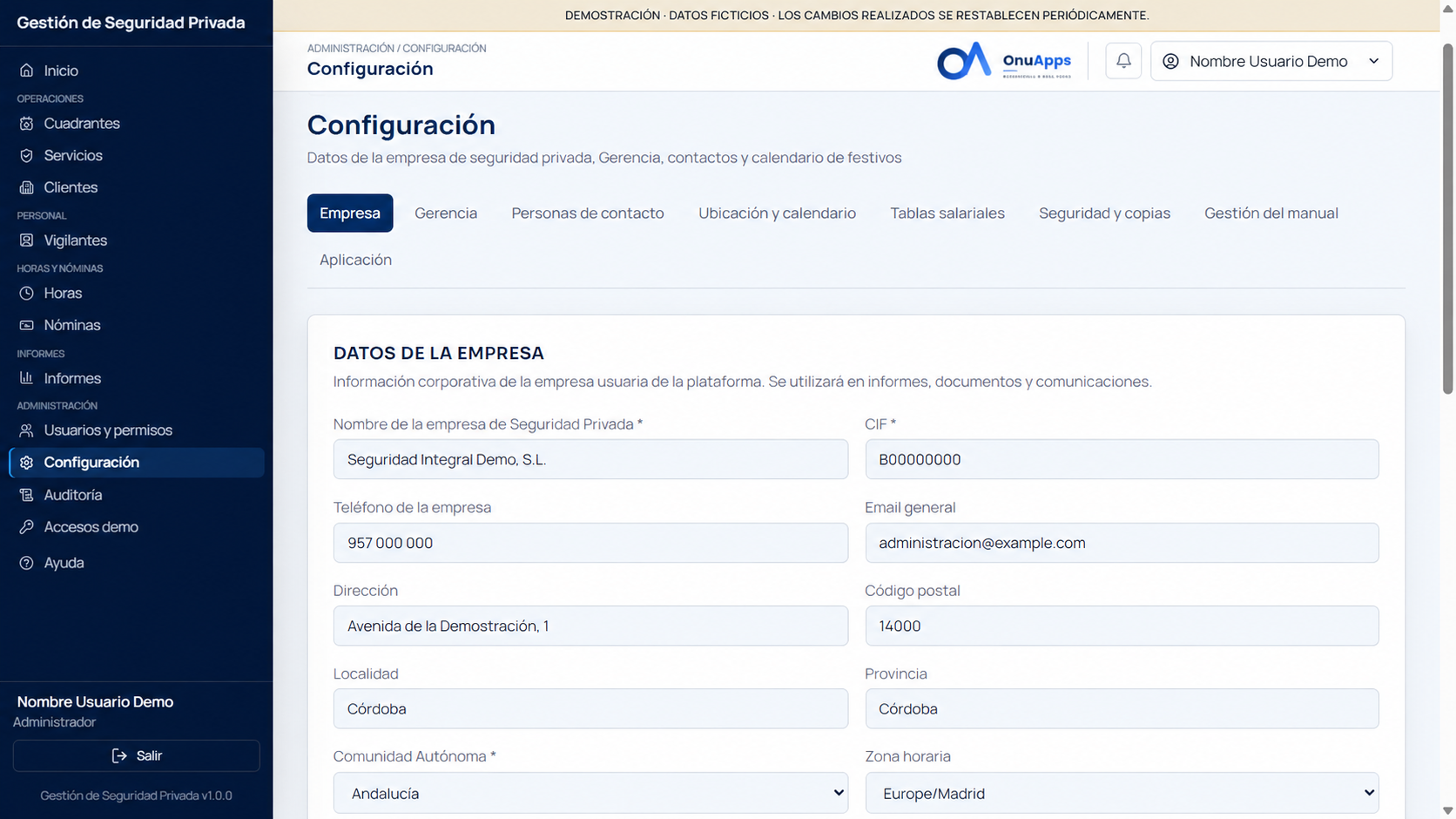Open notifications bell
Viewport: 1456px width, 819px height.
pos(1123,61)
